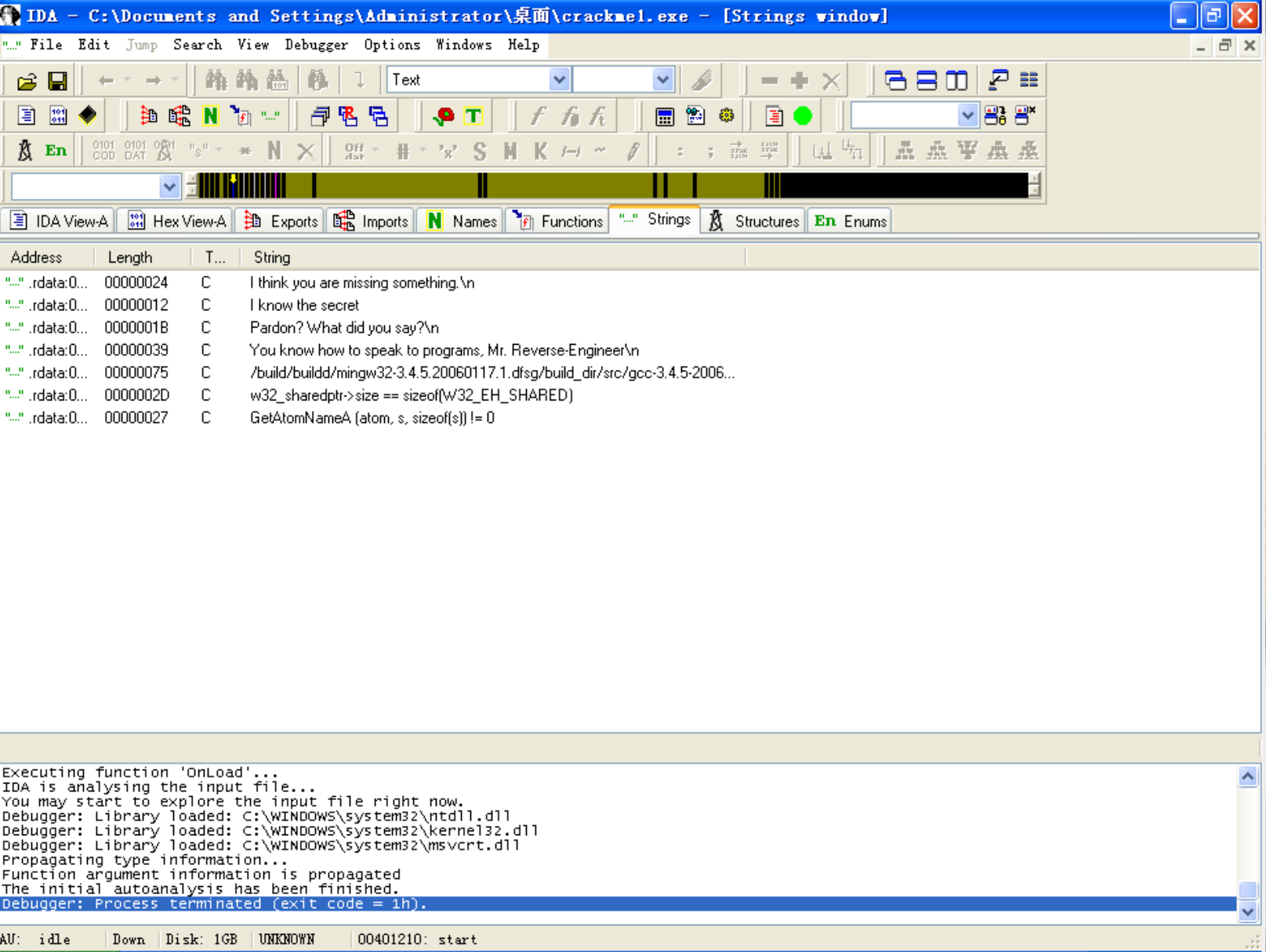Click the Imports toolbar icon beside Exports

click(180, 116)
